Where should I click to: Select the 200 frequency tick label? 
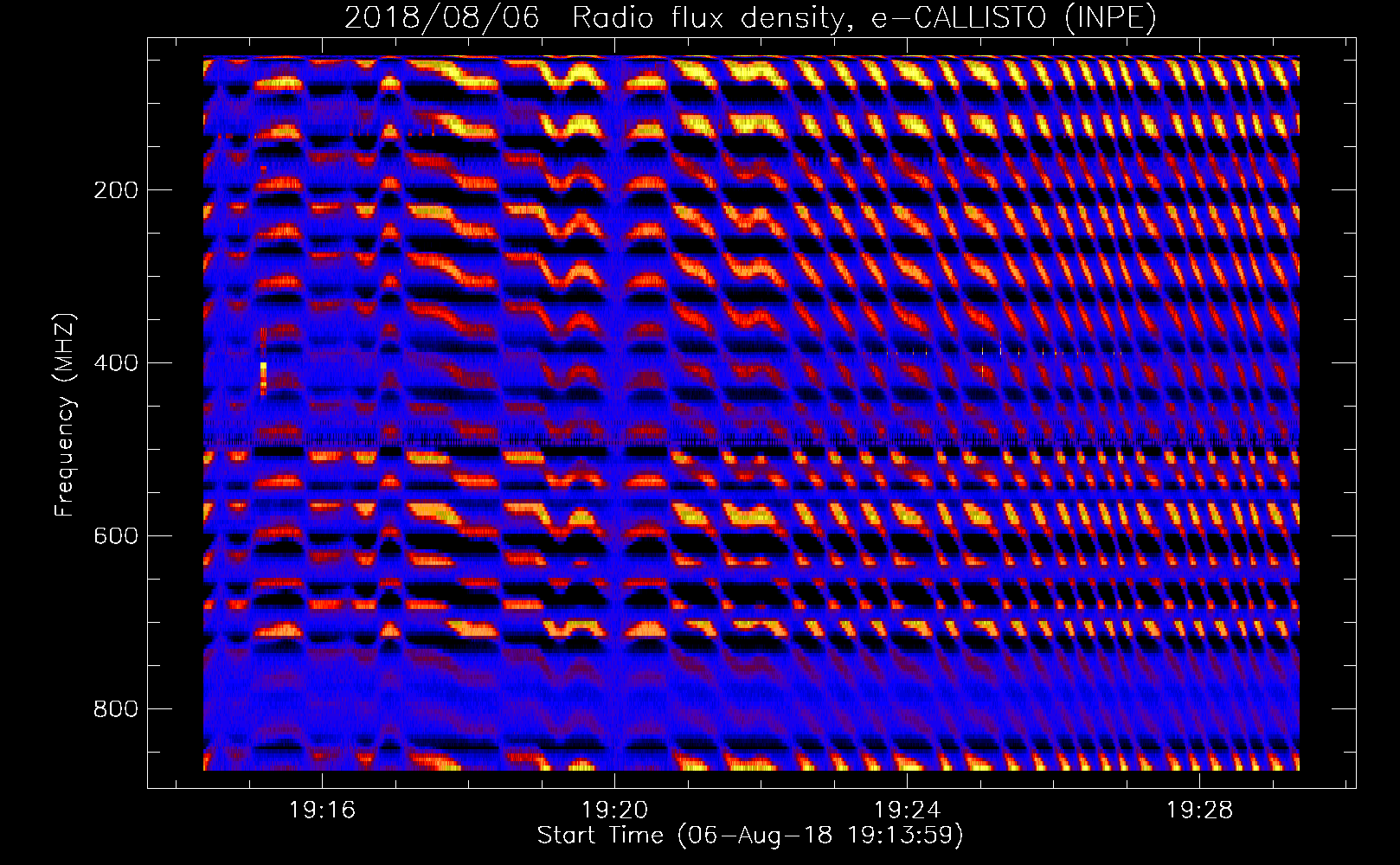(x=116, y=190)
